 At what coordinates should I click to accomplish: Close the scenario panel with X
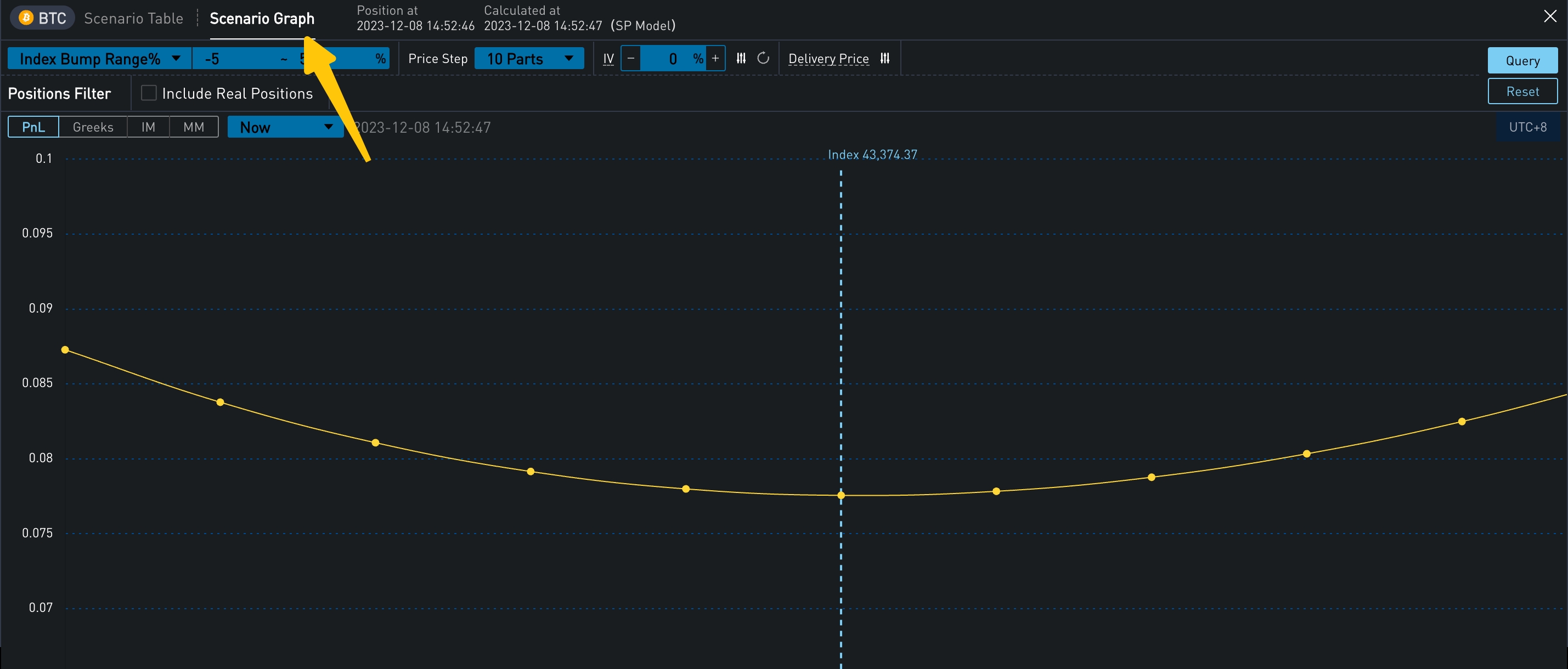(1550, 16)
